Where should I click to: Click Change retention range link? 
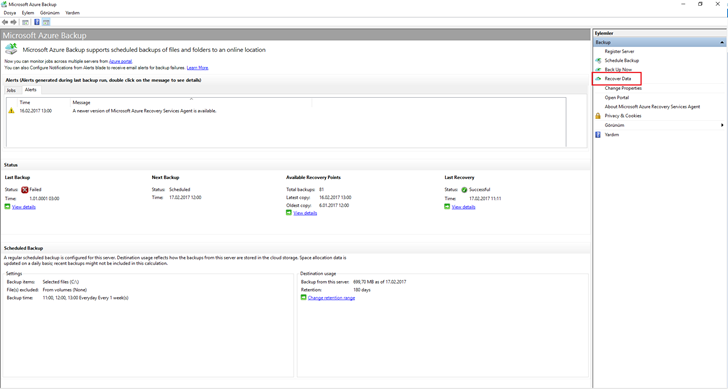coord(332,298)
